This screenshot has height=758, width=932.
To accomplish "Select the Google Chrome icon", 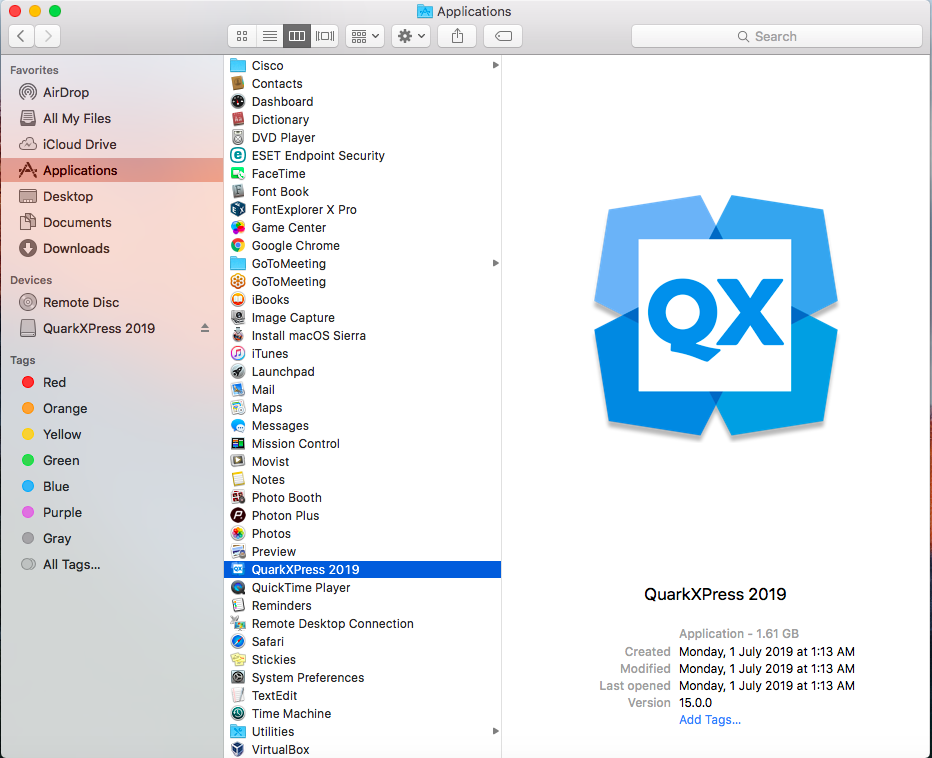I will point(238,246).
